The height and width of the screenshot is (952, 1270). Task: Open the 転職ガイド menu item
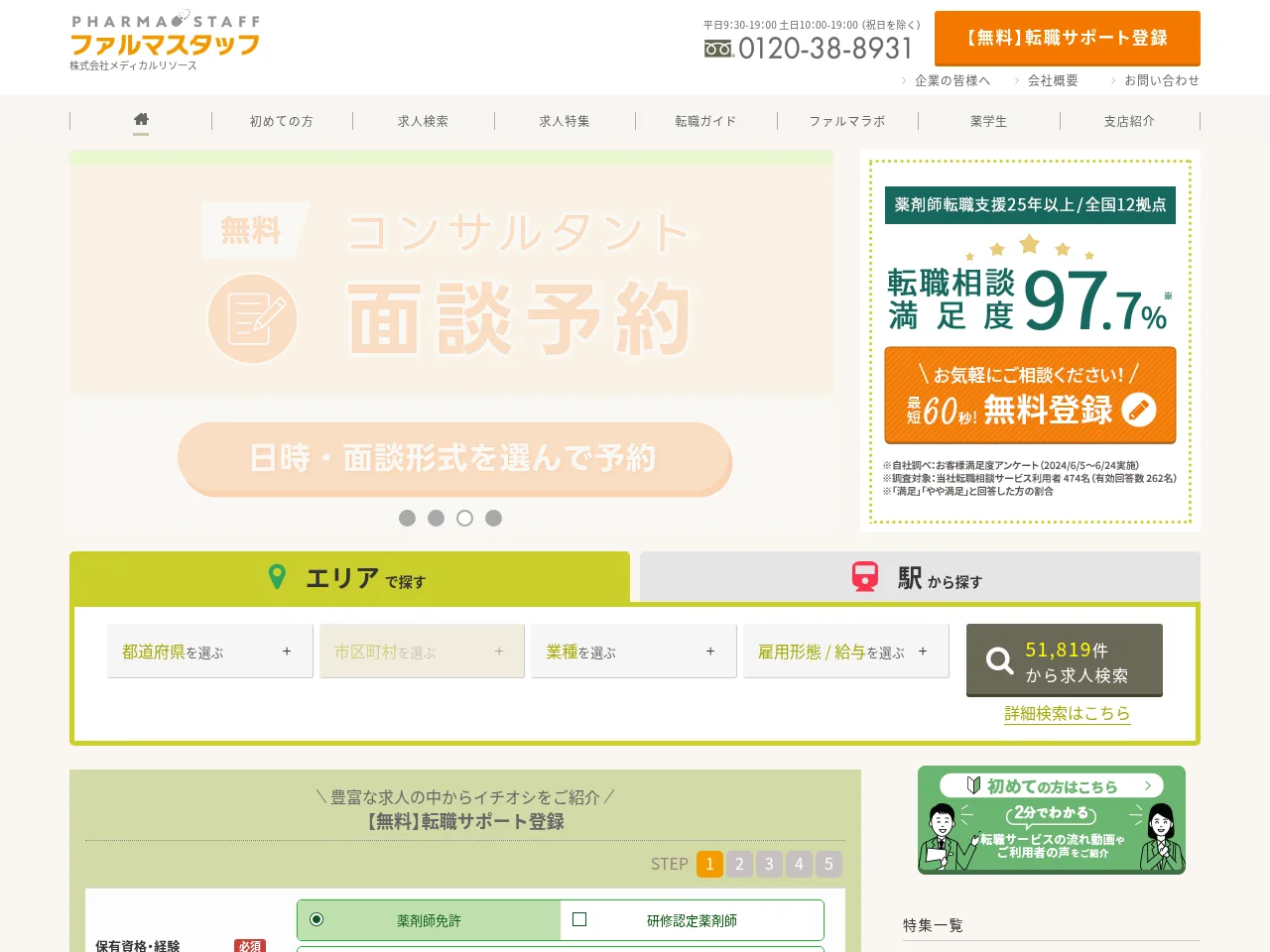[706, 121]
